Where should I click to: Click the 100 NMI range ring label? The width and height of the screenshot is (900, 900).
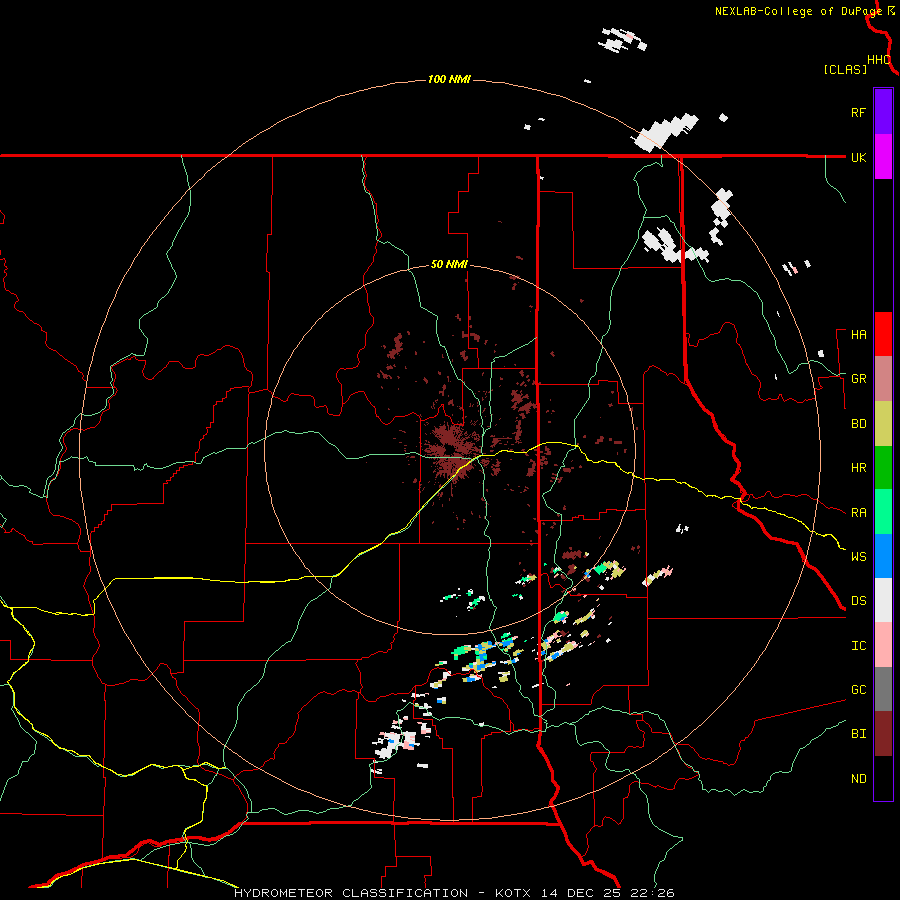point(449,79)
